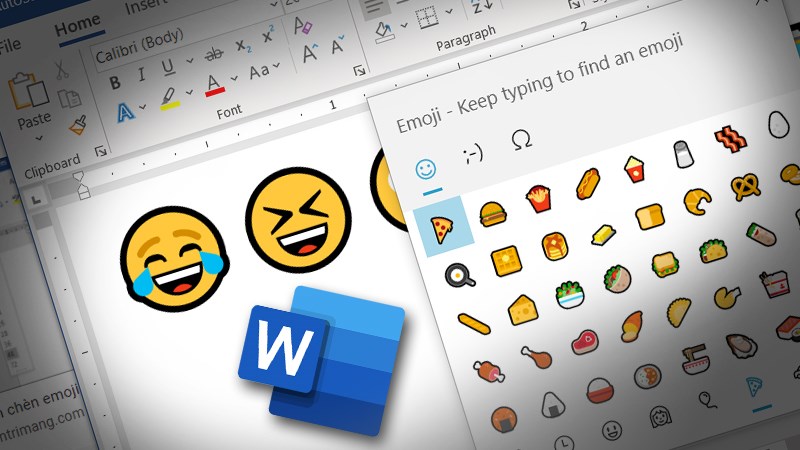Image resolution: width=800 pixels, height=450 pixels.
Task: Insert the popcorn emoji
Action: (634, 169)
